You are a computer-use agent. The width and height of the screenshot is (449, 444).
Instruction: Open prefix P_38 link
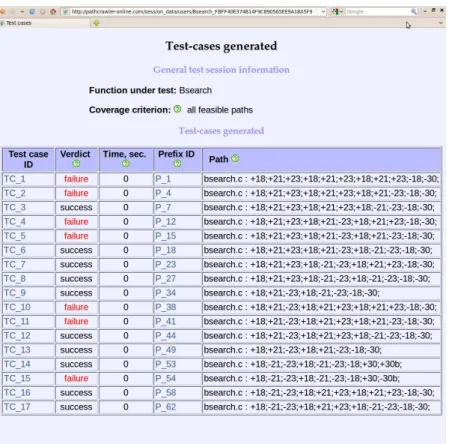(165, 307)
